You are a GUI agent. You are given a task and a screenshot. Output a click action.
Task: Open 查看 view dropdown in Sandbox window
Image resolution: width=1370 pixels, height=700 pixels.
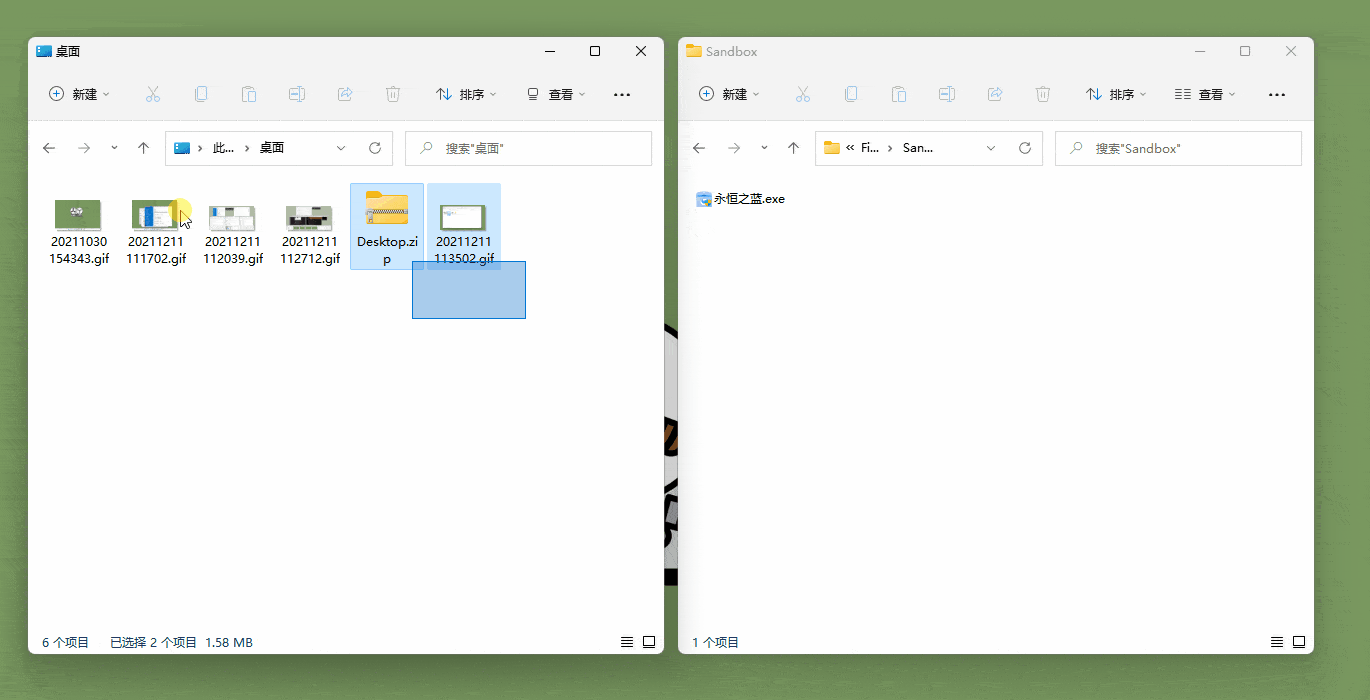(x=1206, y=94)
